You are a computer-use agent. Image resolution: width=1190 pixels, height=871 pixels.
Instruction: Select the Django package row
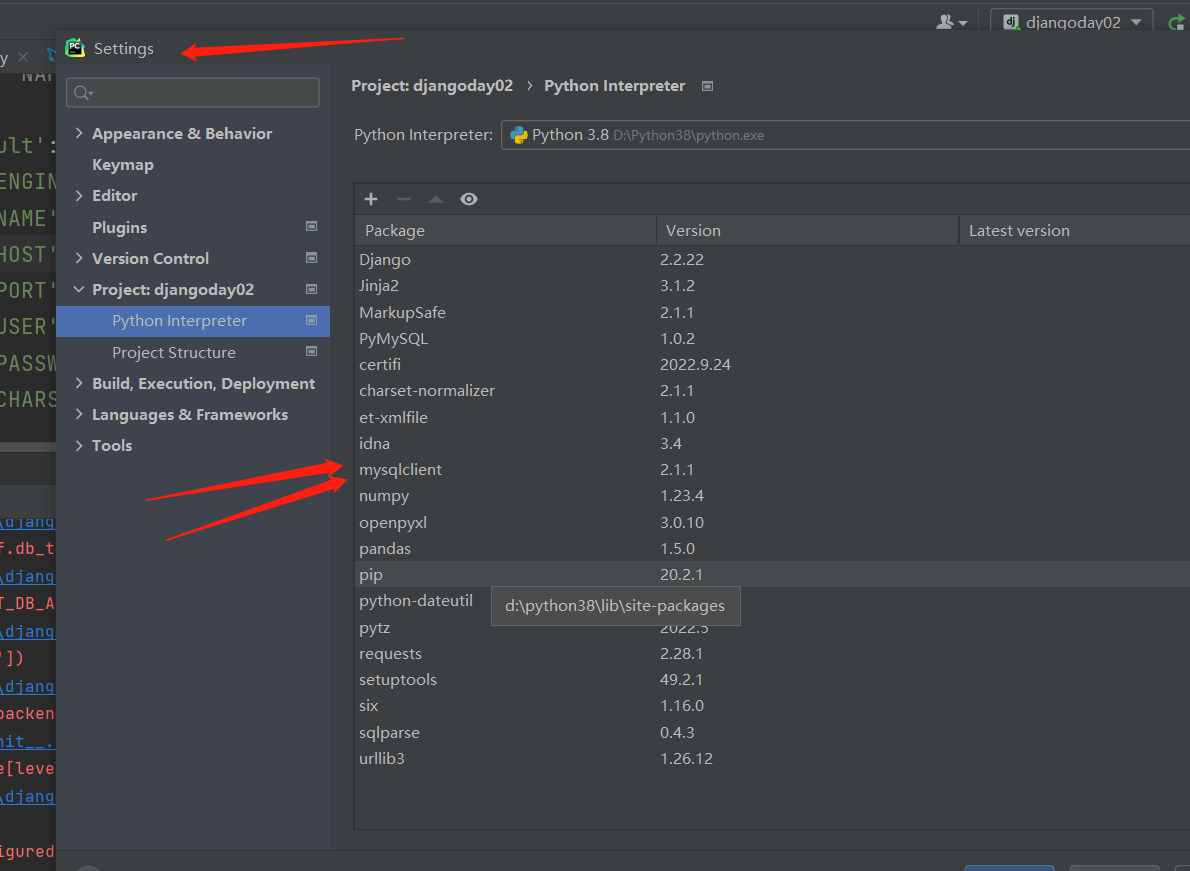(773, 259)
